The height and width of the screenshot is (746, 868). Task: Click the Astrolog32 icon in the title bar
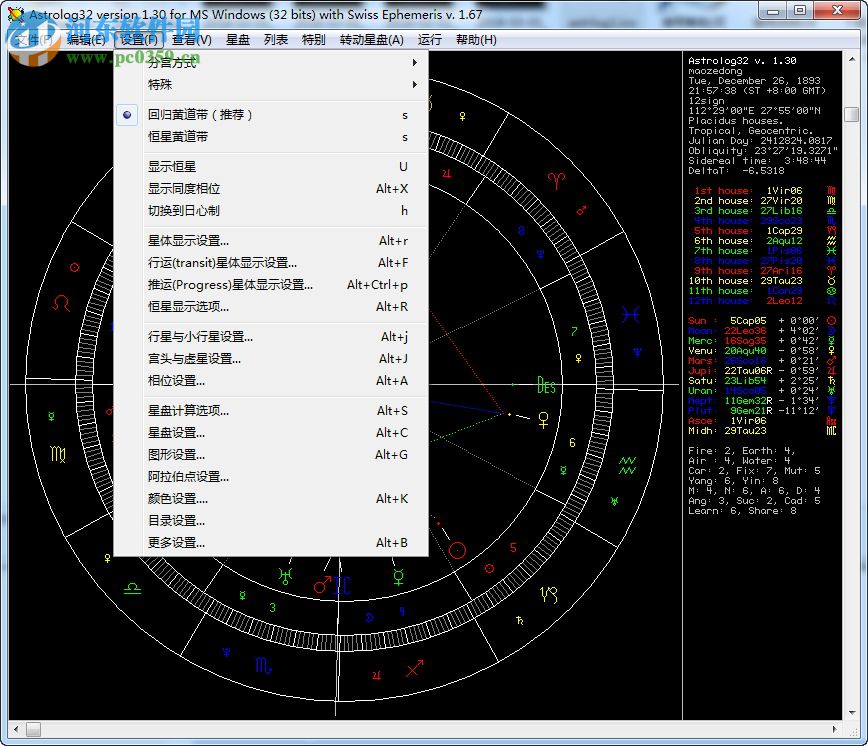[16, 11]
